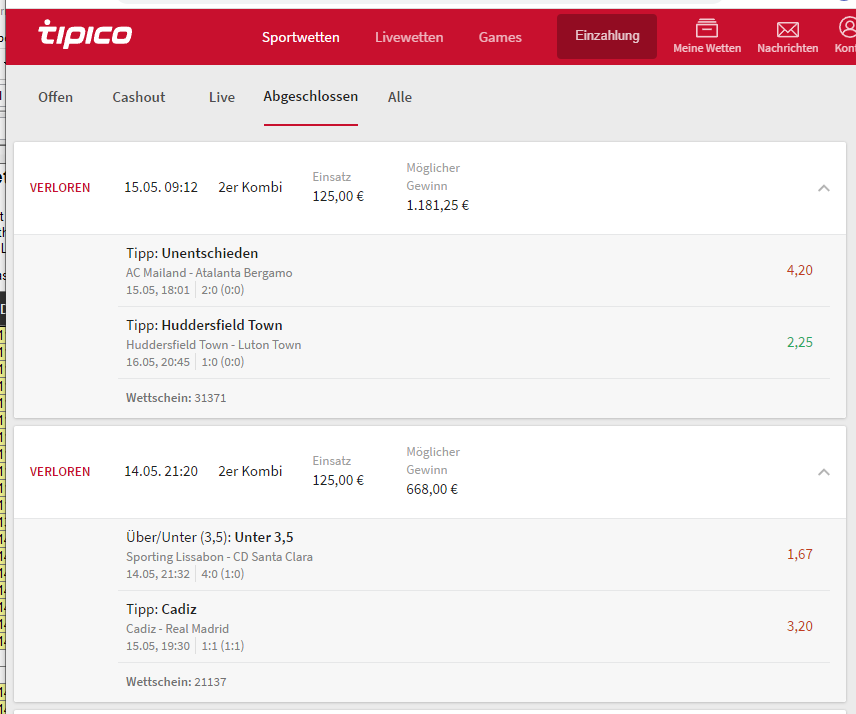Image resolution: width=856 pixels, height=714 pixels.
Task: Show the Alle bets tab
Action: pos(400,97)
